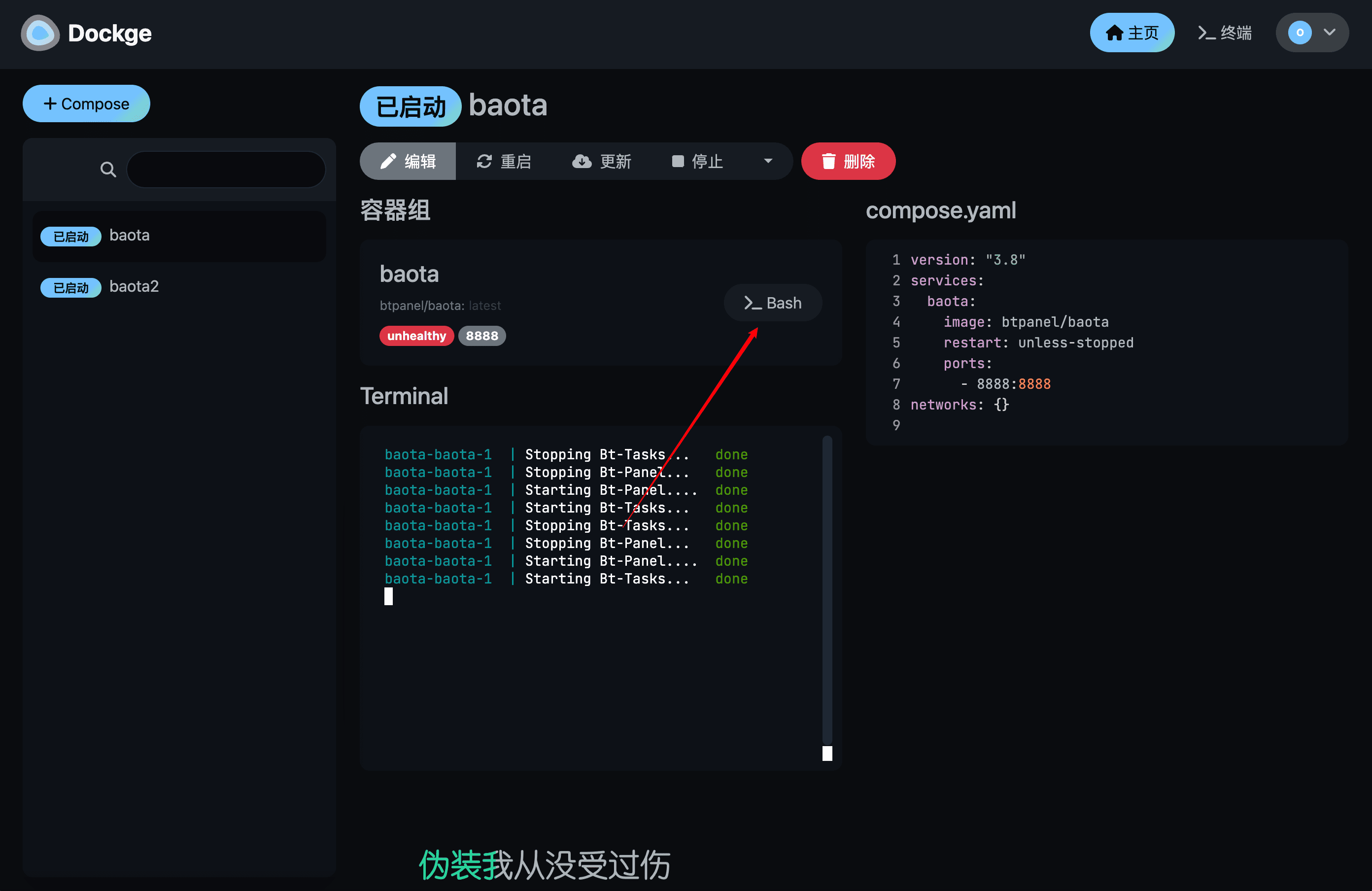Screen dimensions: 1372x891
Task: Open port 8888 badge link
Action: 481,336
